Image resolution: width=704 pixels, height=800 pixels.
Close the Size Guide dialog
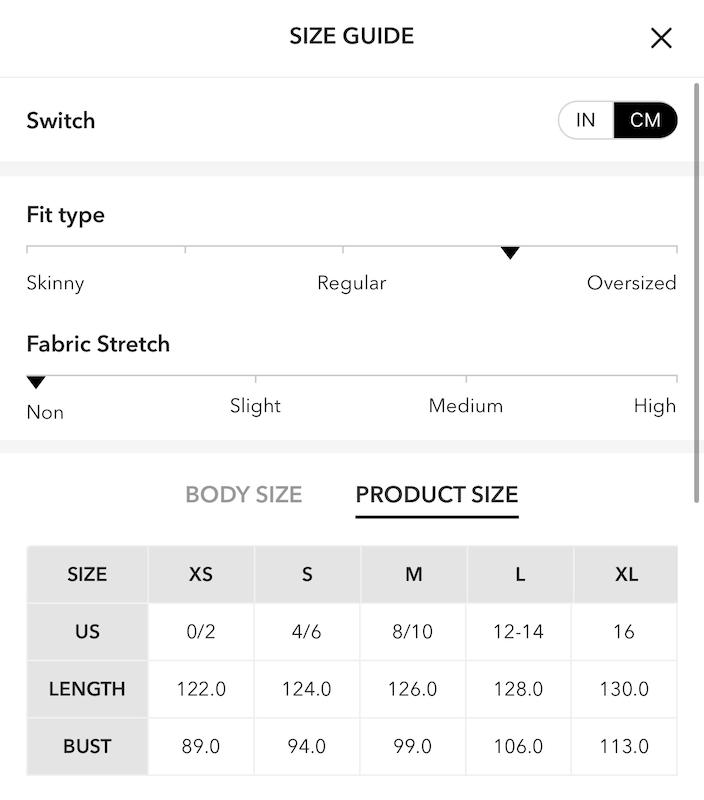point(661,38)
